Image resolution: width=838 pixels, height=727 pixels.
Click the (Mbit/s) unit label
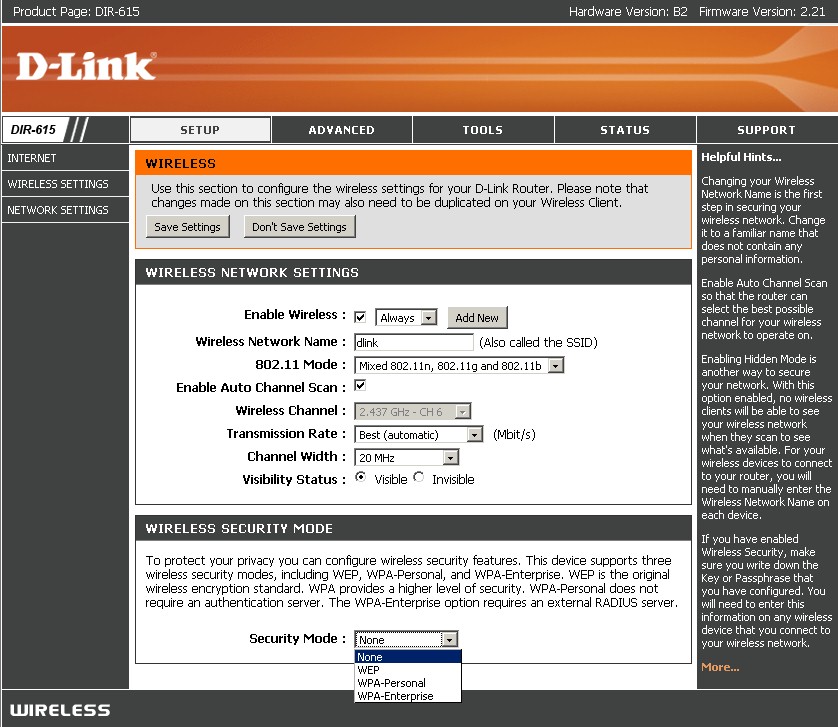click(514, 435)
